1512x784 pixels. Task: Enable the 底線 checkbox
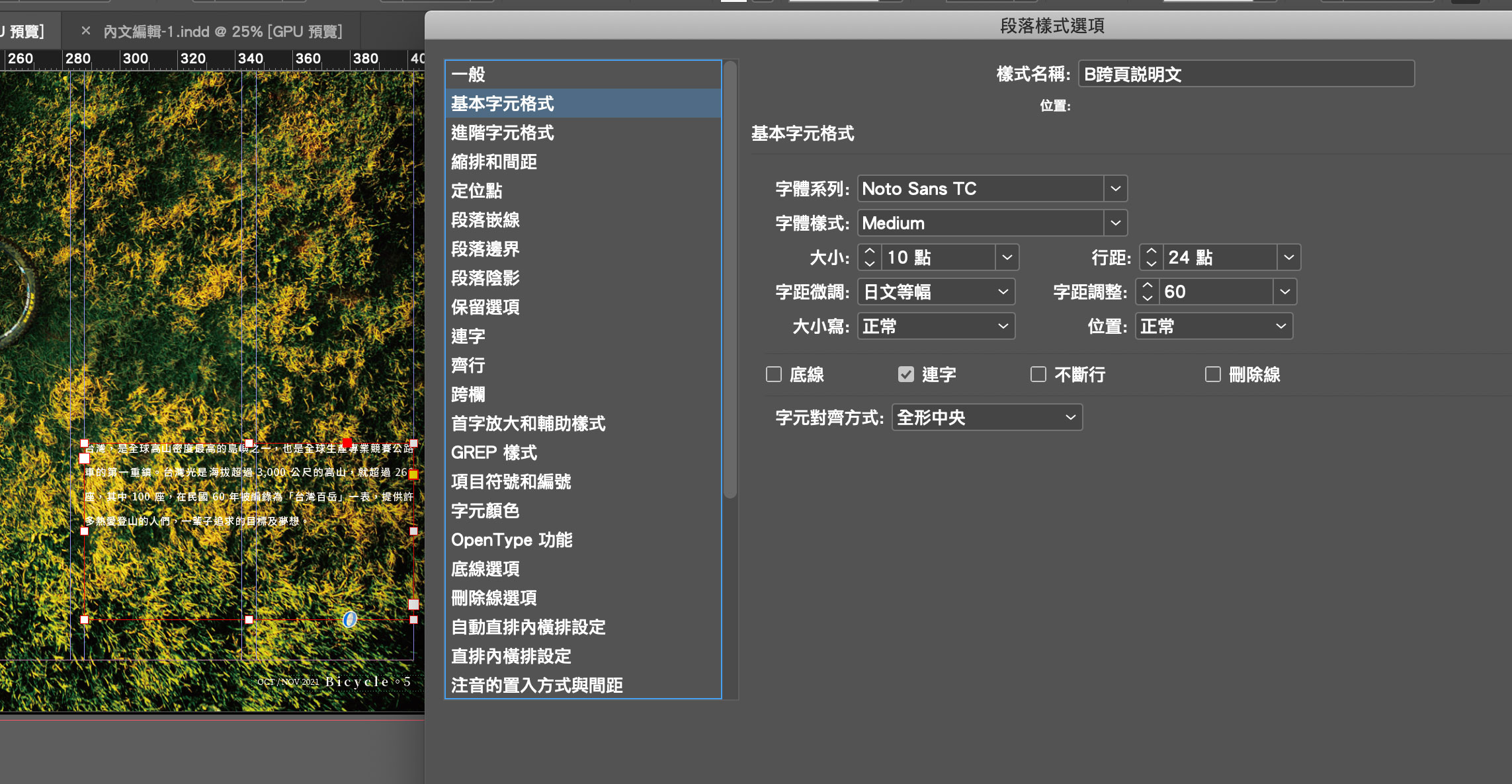[x=774, y=374]
